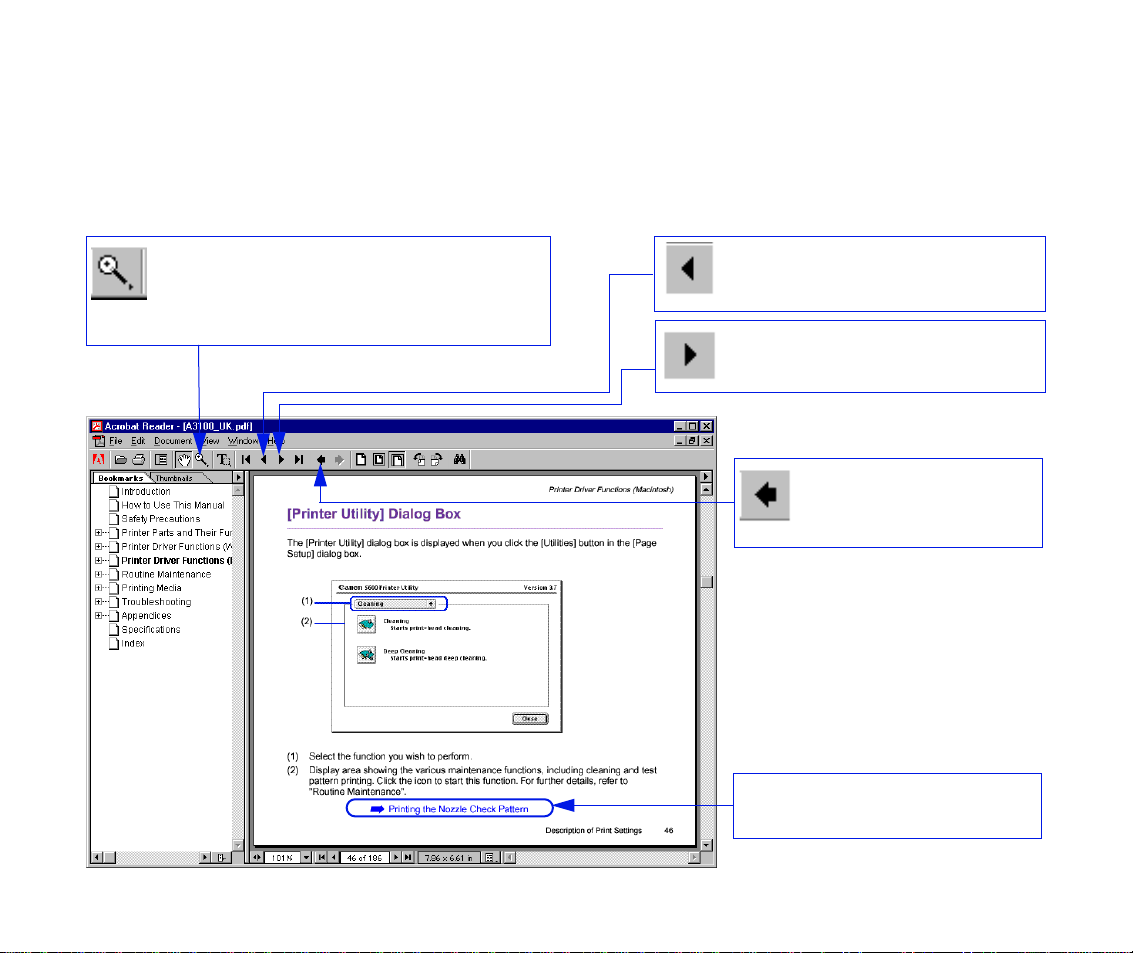Toggle the Hand tool in toolbar
1133x953 pixels.
click(x=184, y=460)
